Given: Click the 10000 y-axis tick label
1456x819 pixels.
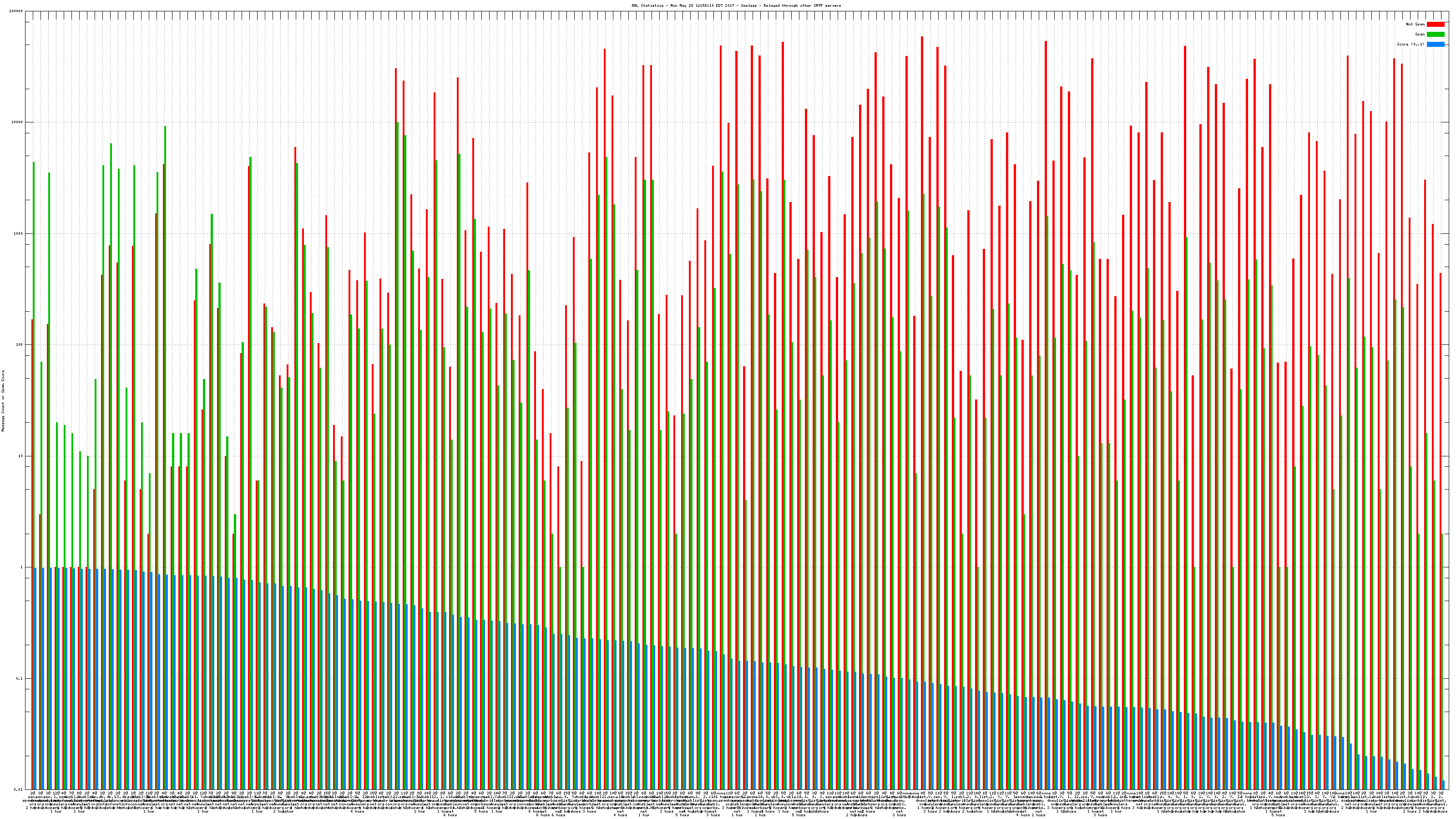Looking at the screenshot, I should (18, 123).
